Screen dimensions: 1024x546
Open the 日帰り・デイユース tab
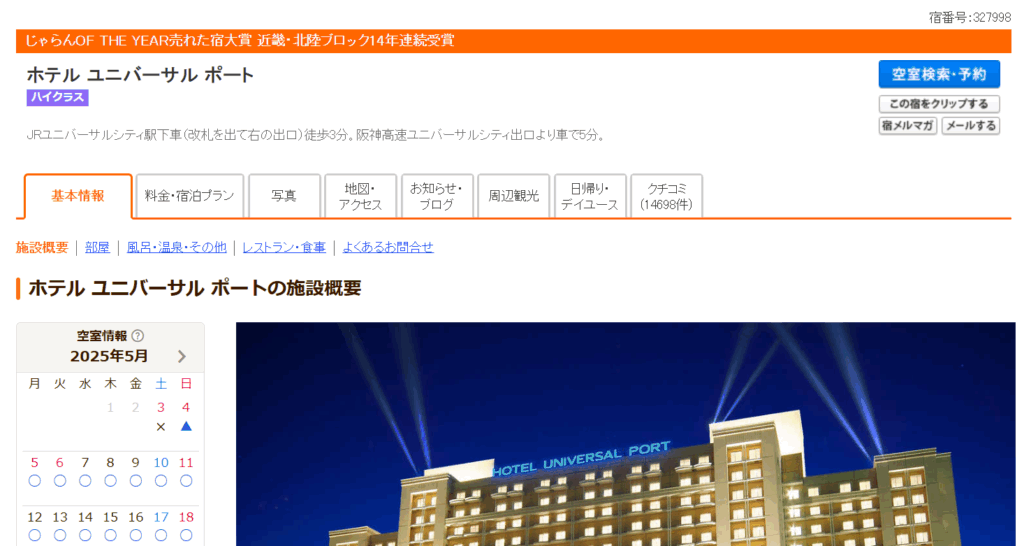(590, 196)
